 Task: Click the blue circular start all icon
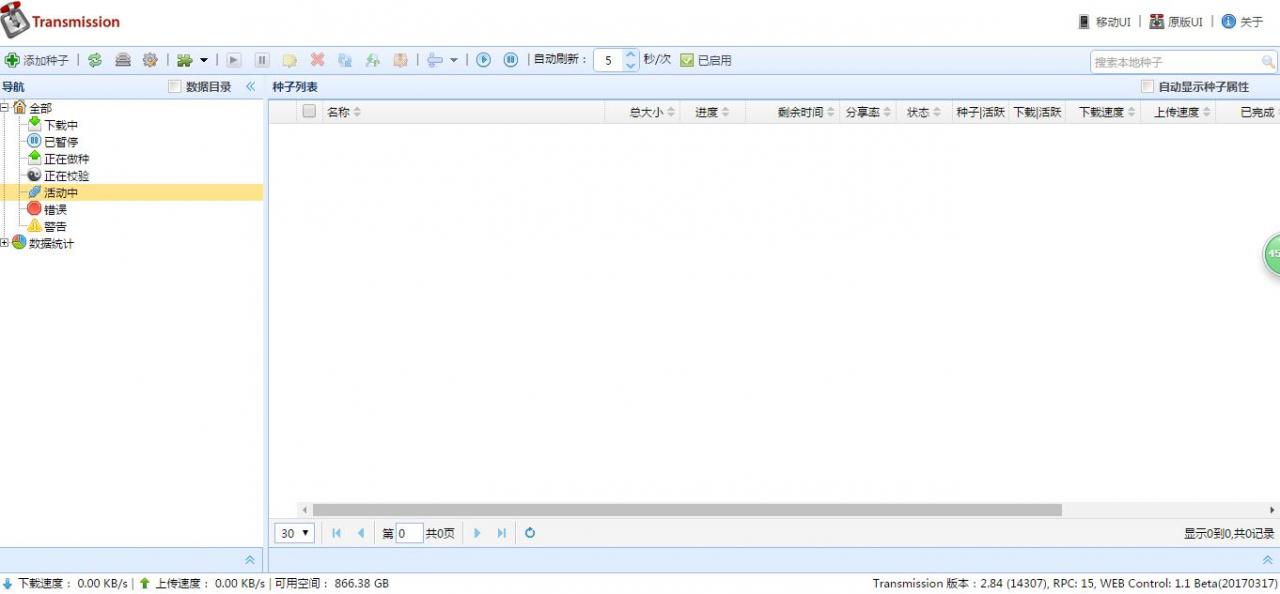pos(483,60)
